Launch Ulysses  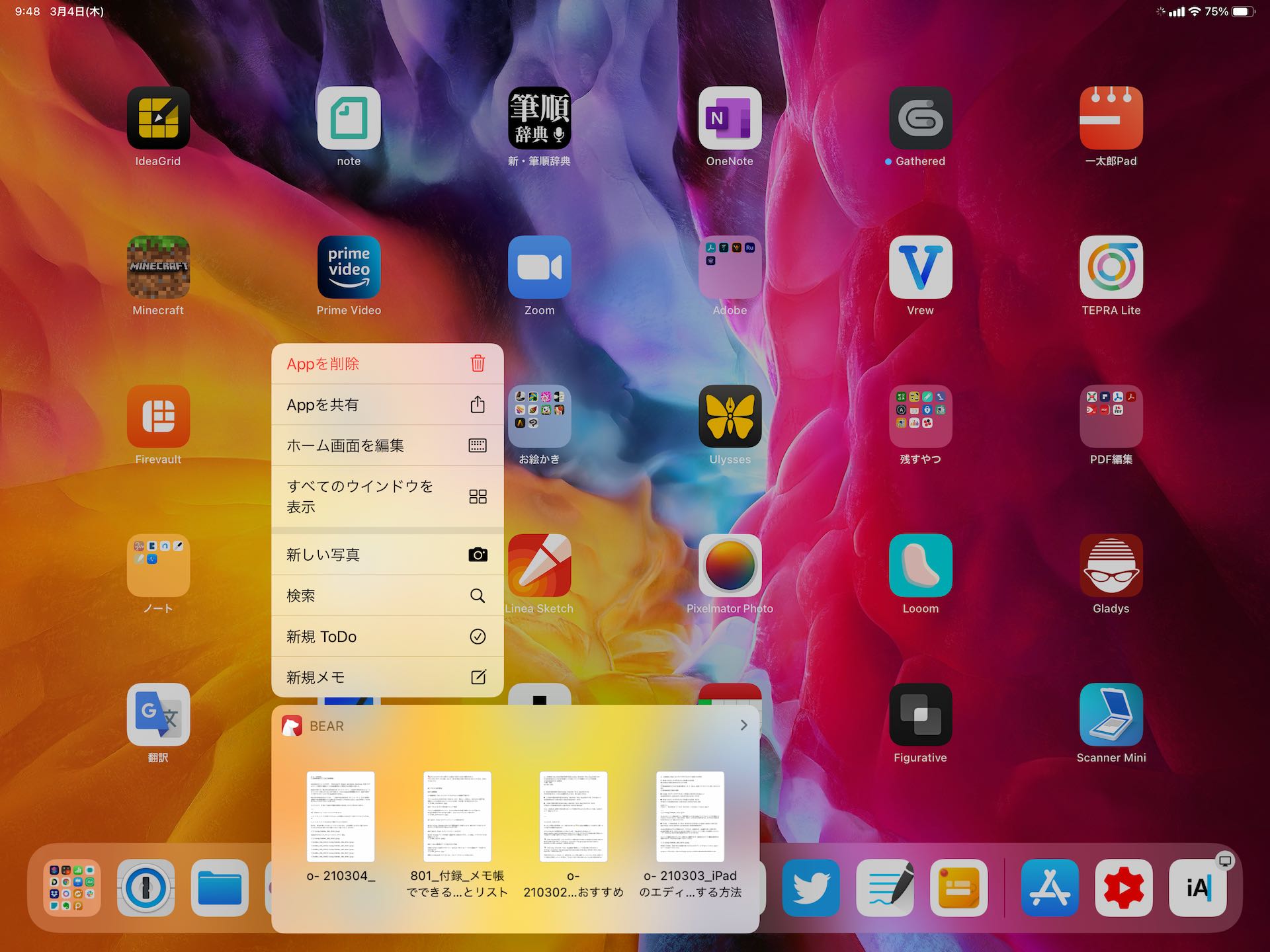pos(730,416)
